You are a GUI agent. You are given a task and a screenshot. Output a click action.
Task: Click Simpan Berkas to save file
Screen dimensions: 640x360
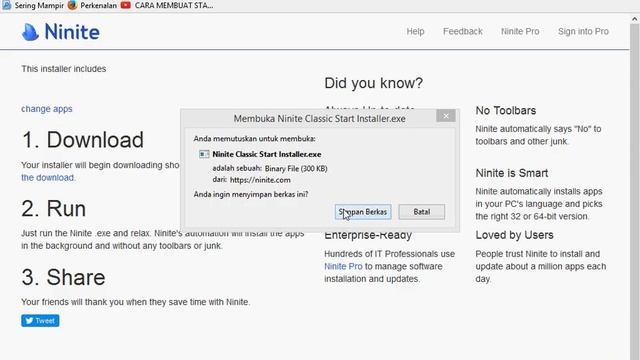[x=363, y=212]
